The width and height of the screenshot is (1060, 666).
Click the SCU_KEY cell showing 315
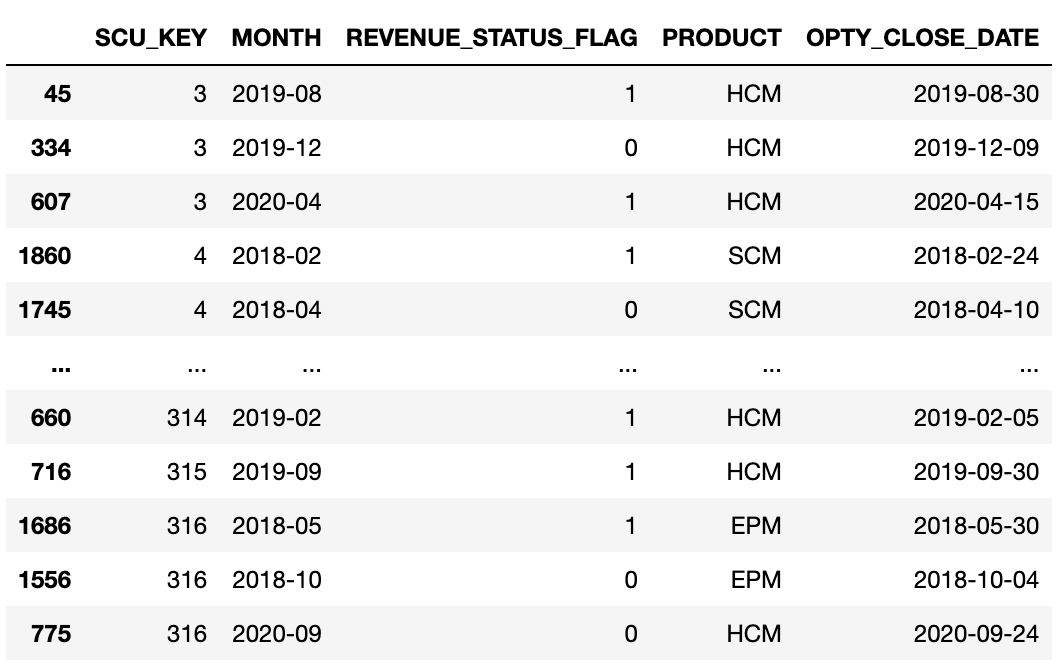(187, 471)
